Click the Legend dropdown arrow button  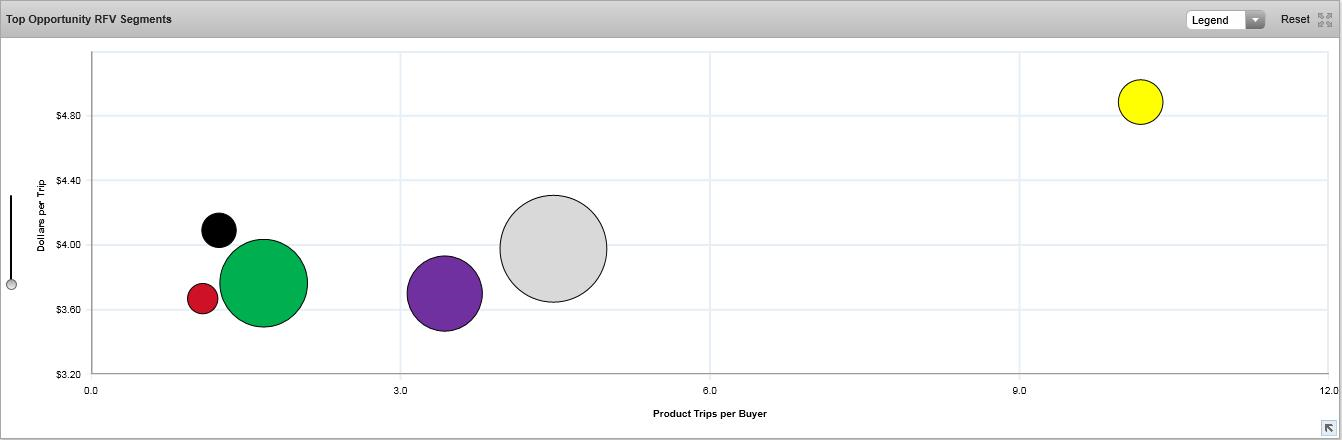pyautogui.click(x=1255, y=20)
